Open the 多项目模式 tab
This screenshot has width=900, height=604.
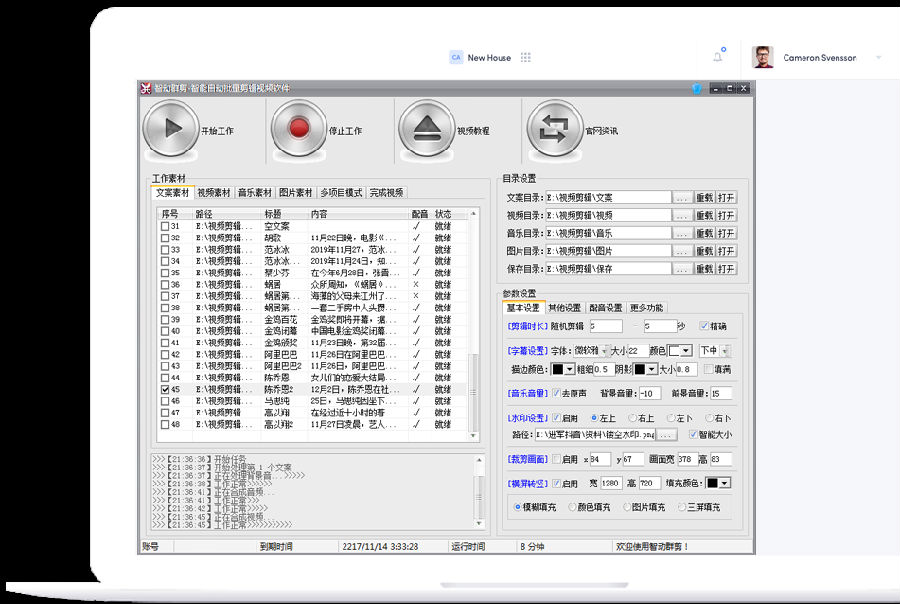pos(341,193)
